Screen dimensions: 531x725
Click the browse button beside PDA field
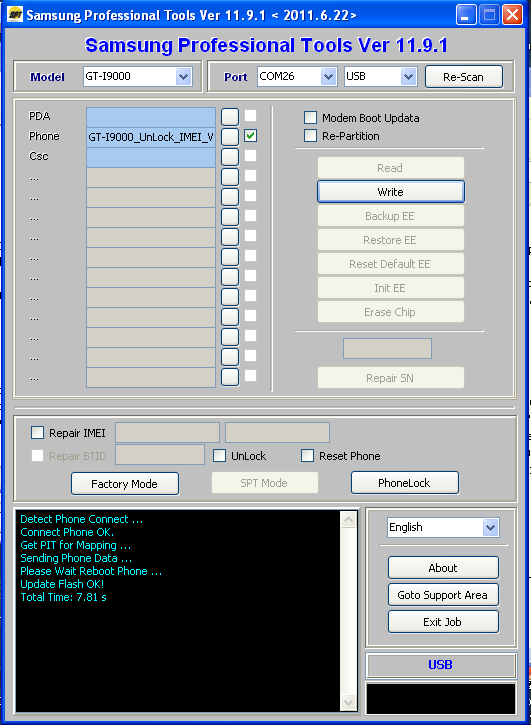tap(230, 117)
